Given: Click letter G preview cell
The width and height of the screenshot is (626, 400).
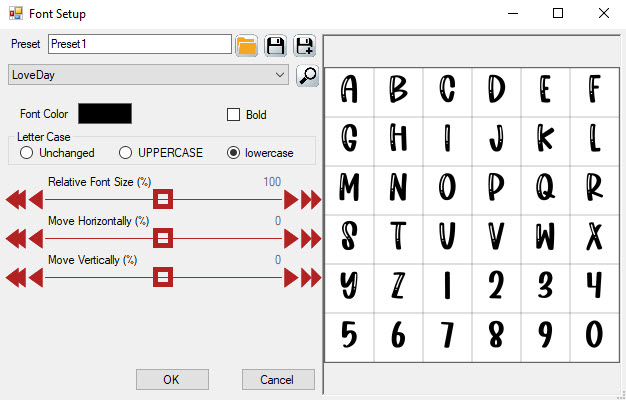Looking at the screenshot, I should [x=349, y=141].
